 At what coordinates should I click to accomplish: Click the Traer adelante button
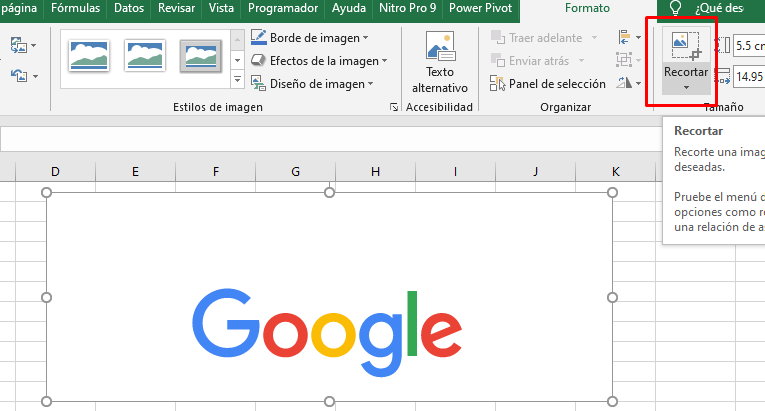(x=537, y=38)
